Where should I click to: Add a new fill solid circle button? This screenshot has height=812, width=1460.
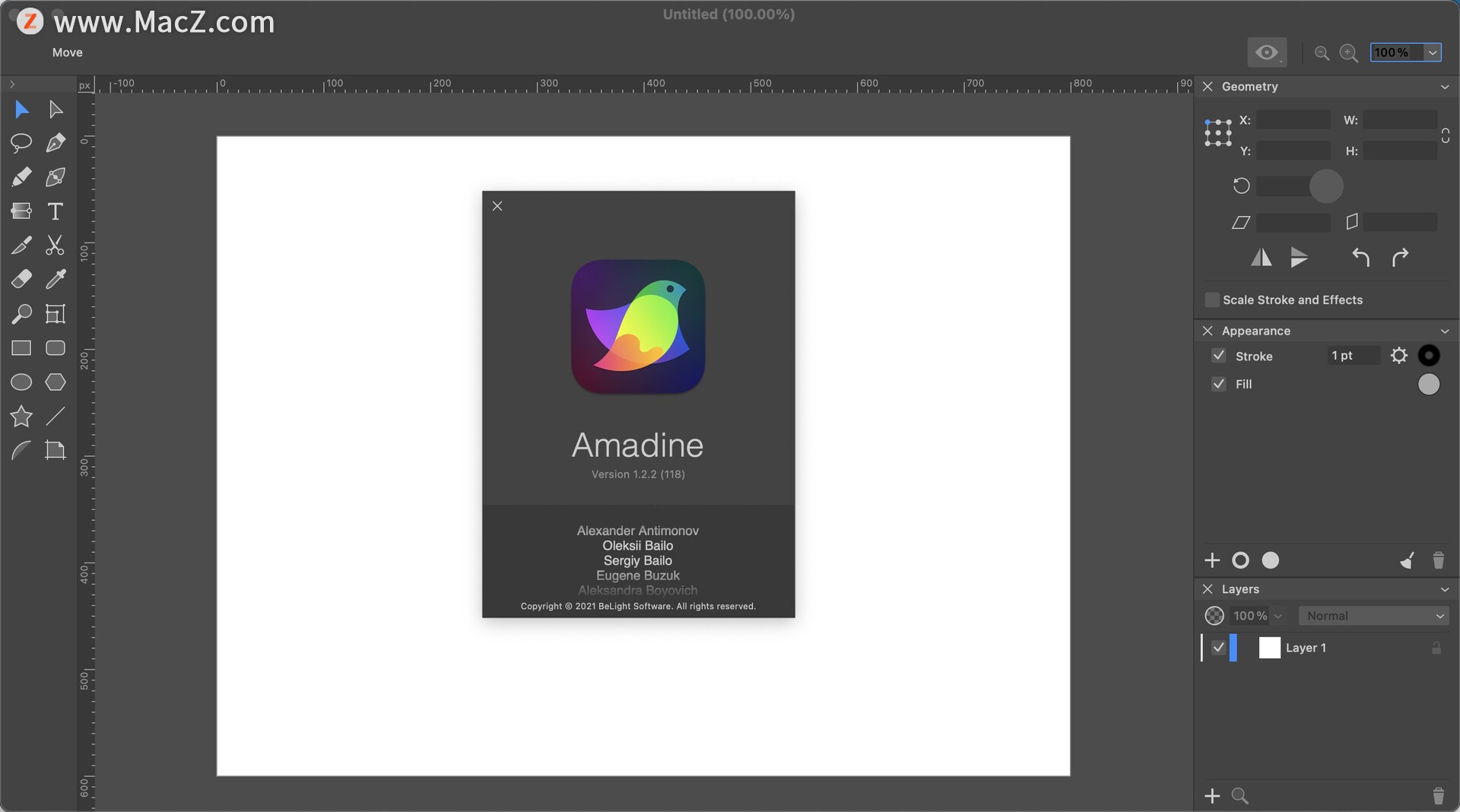(x=1271, y=560)
